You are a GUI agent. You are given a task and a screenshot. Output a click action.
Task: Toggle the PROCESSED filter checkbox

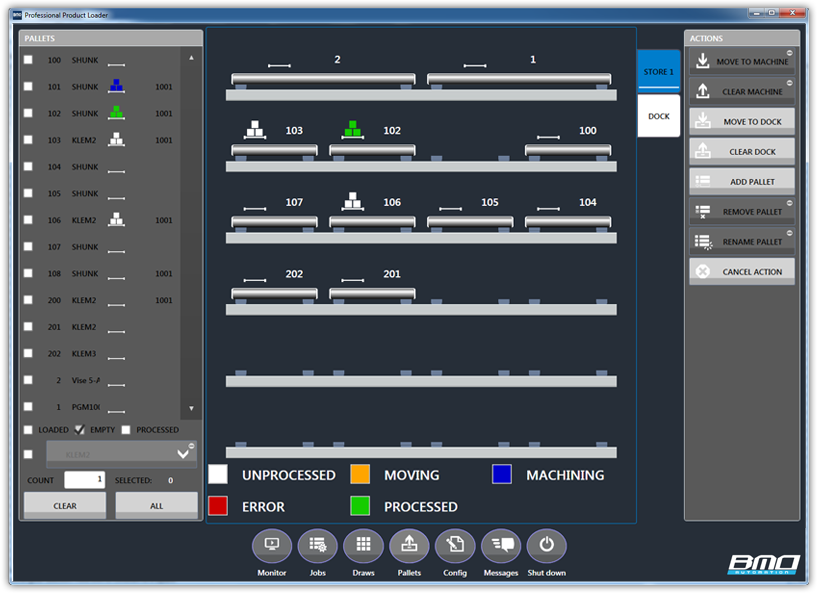(126, 430)
